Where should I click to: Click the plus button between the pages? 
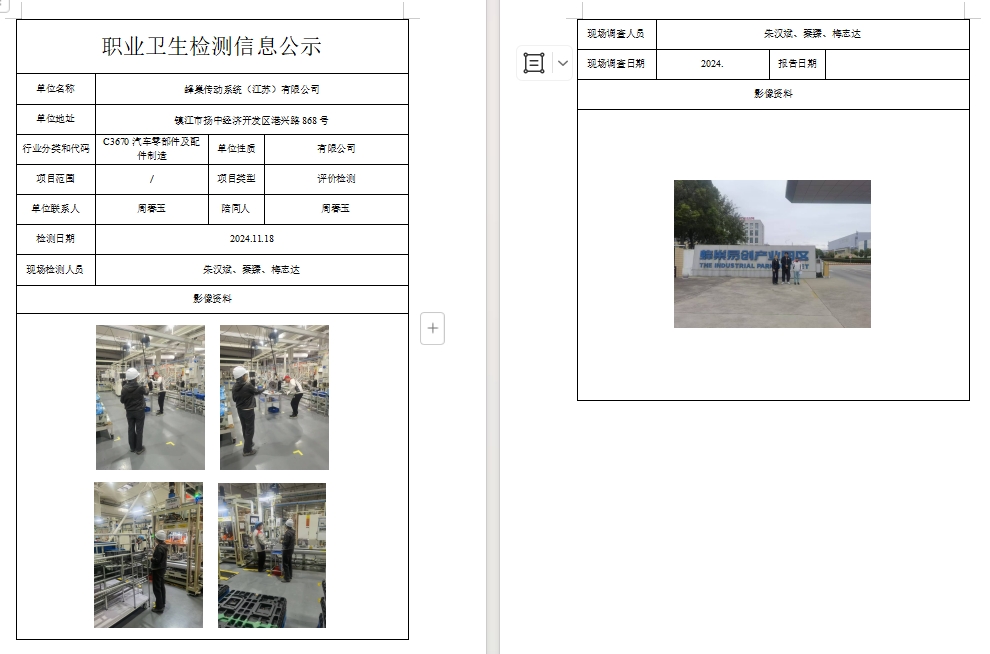point(432,328)
